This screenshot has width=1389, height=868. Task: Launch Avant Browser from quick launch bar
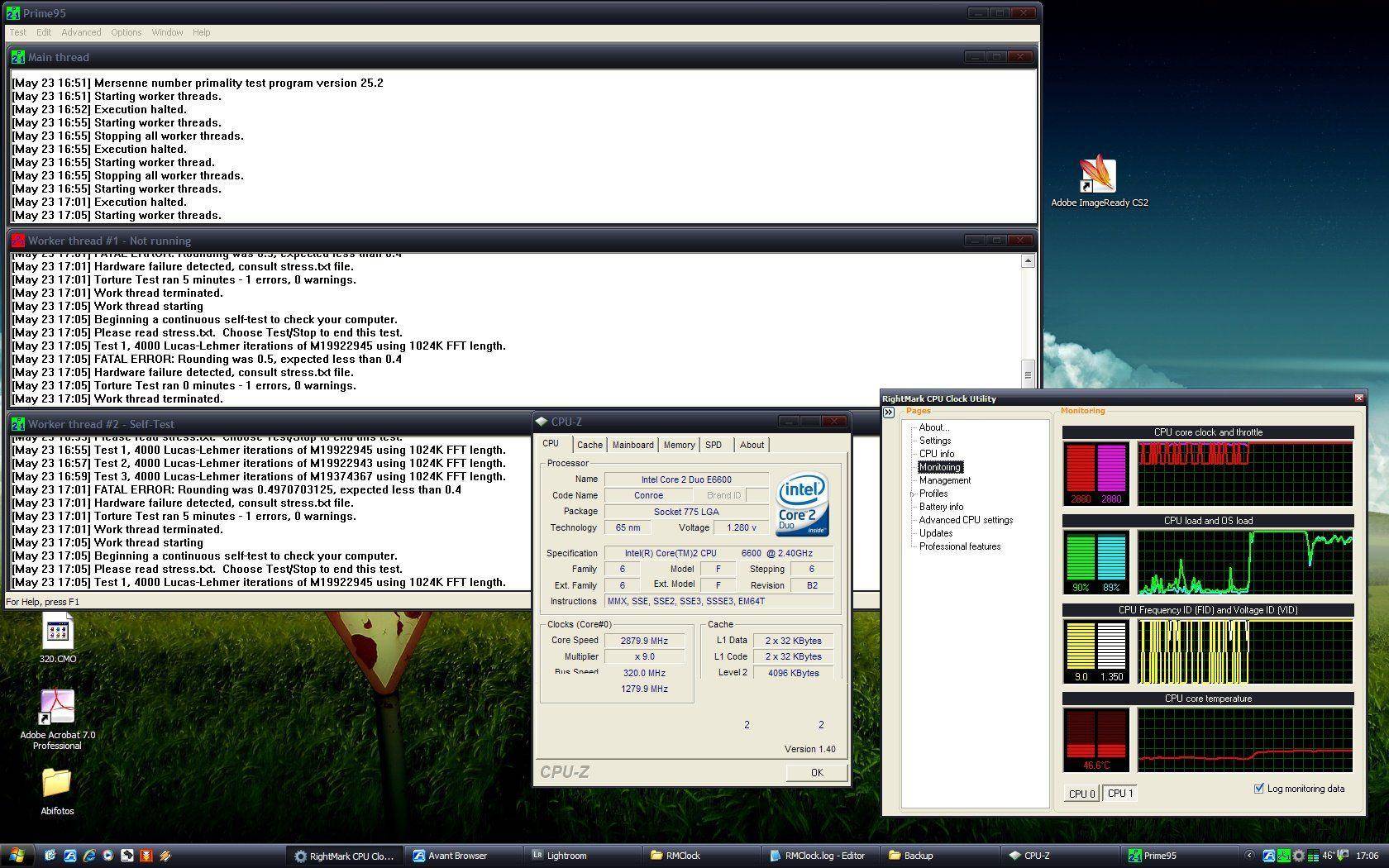click(70, 856)
